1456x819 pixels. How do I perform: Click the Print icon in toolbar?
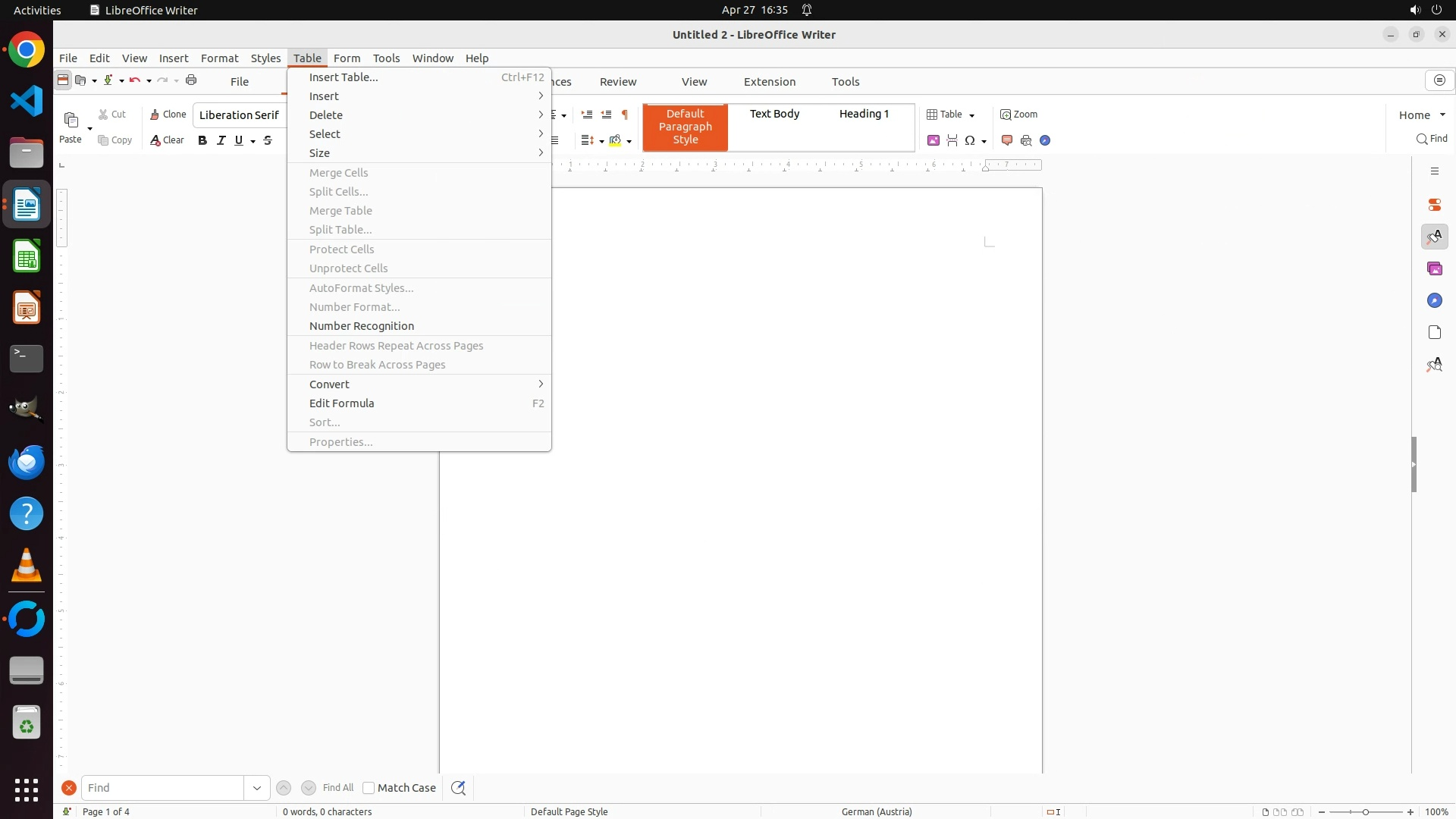tap(191, 80)
